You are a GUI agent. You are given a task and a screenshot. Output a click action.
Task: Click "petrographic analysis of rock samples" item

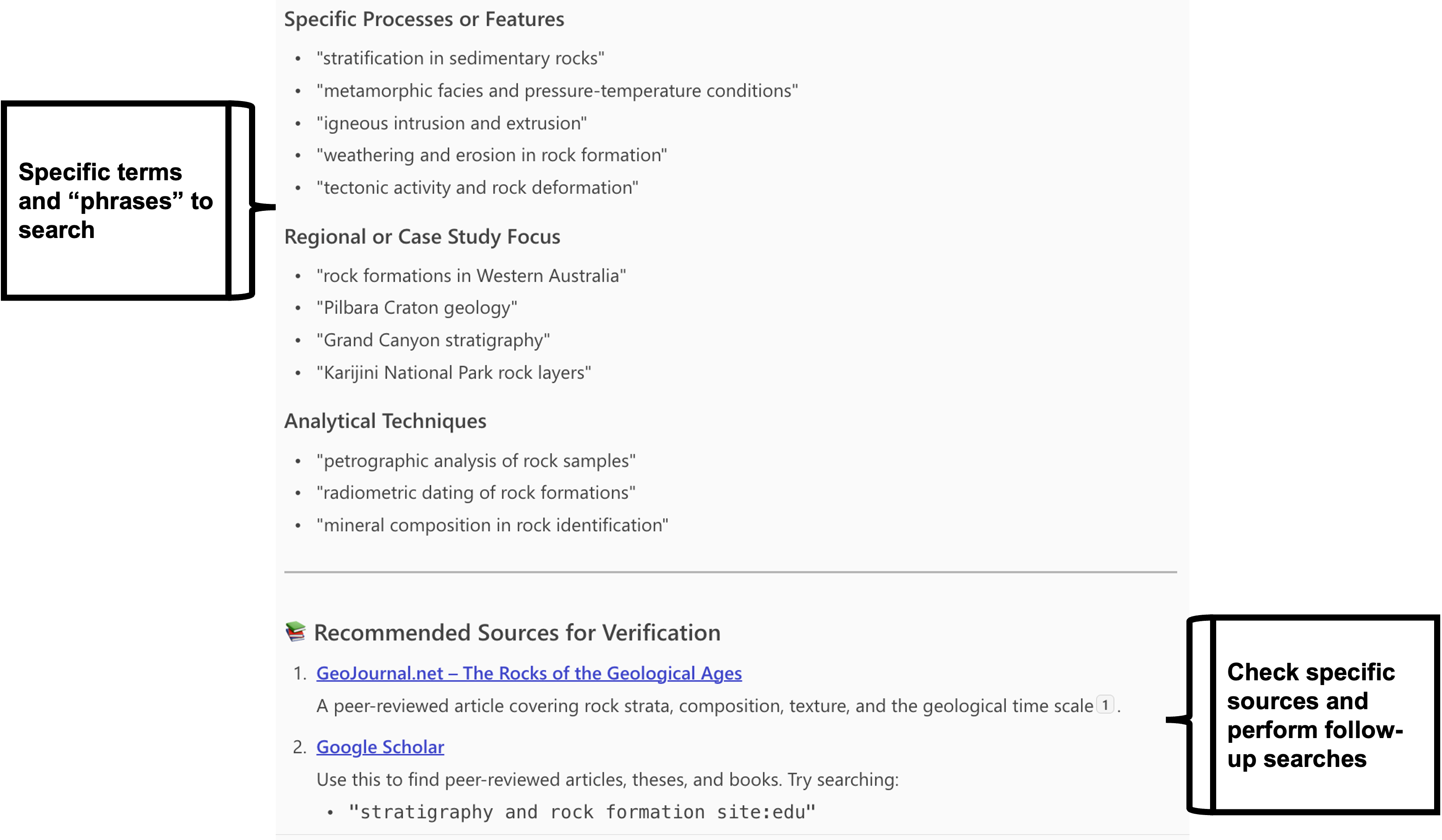tap(476, 461)
